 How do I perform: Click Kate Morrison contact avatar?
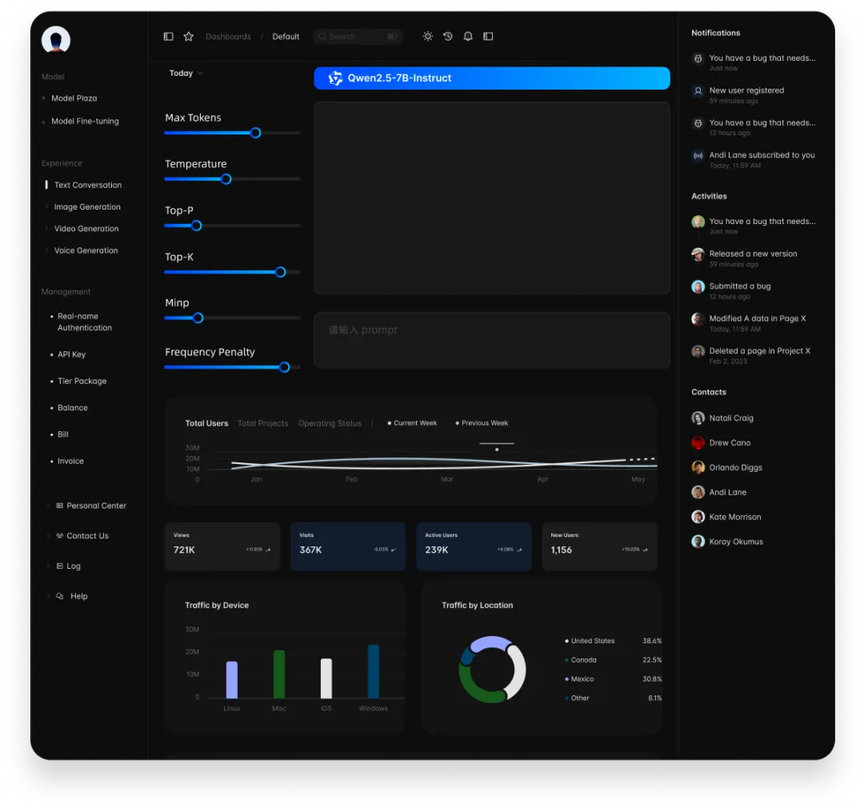(698, 516)
